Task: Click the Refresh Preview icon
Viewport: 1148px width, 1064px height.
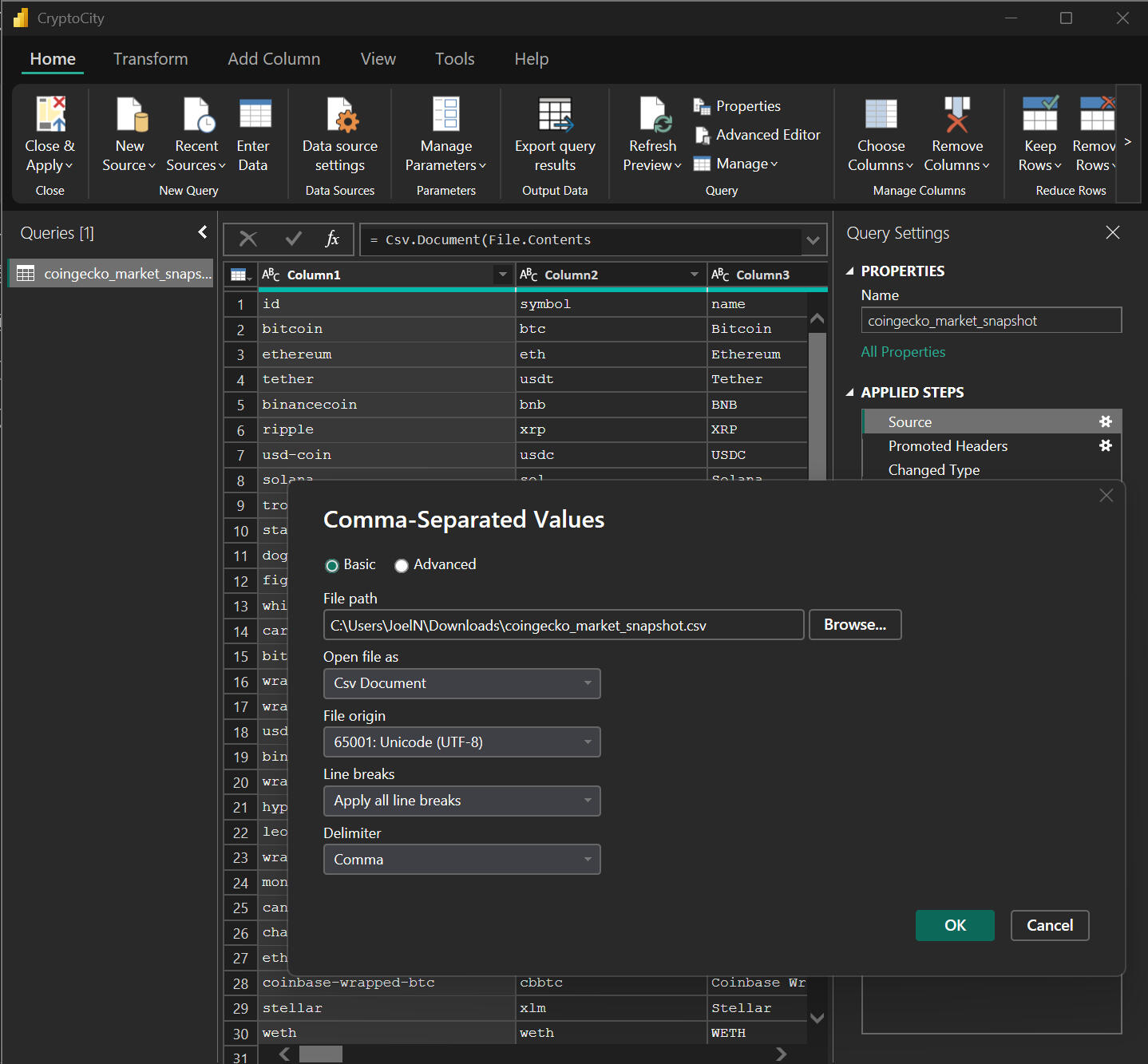Action: pyautogui.click(x=654, y=115)
